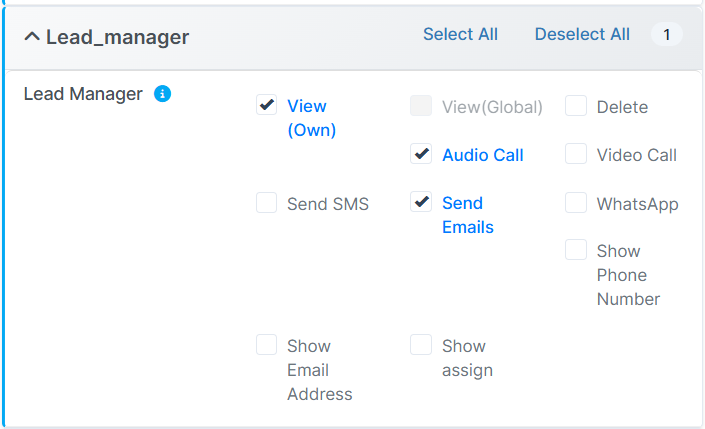Uncheck the View (Own) checkbox
This screenshot has height=429, width=705.
266,105
